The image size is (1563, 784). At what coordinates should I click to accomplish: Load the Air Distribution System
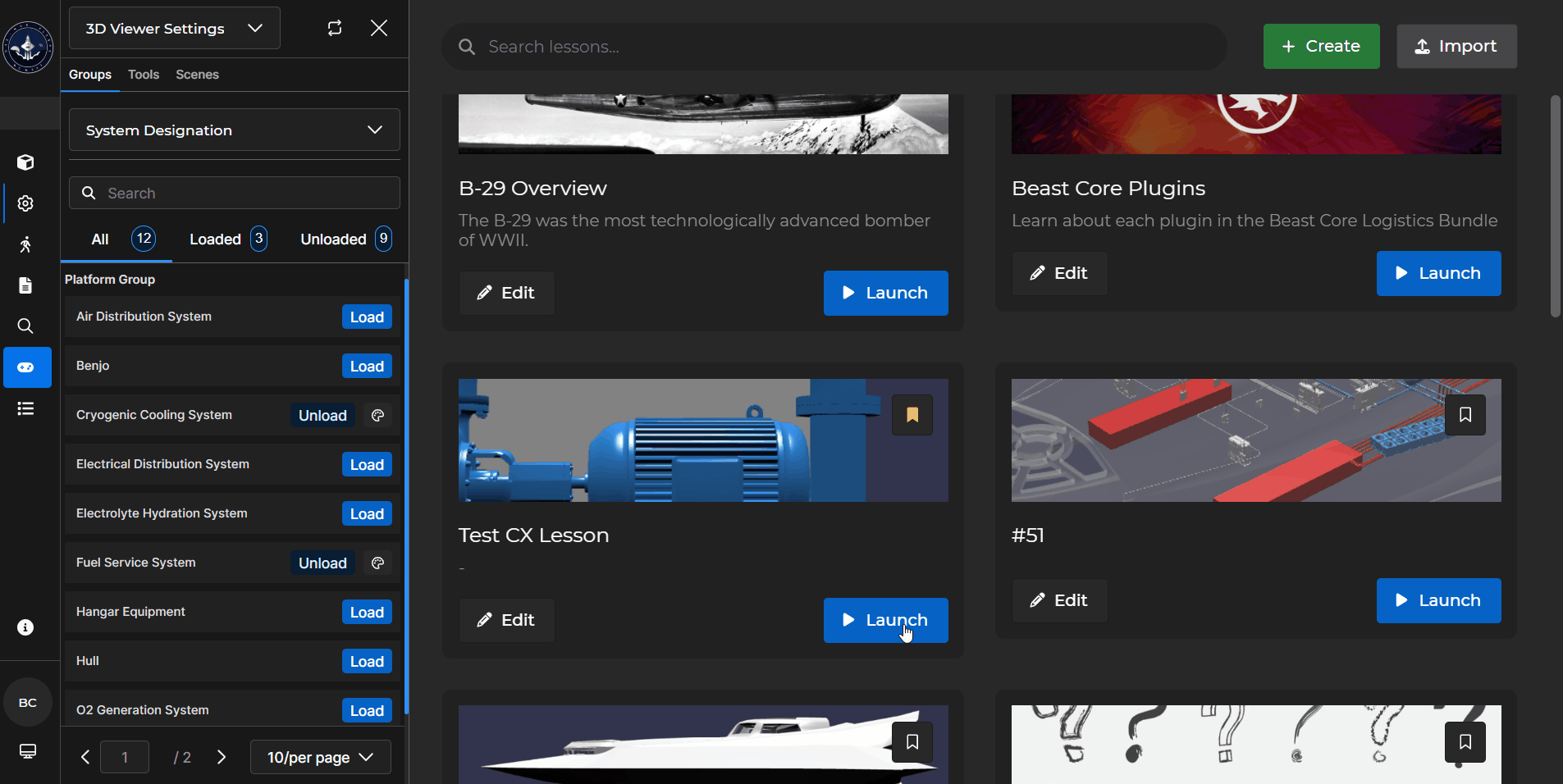click(367, 317)
